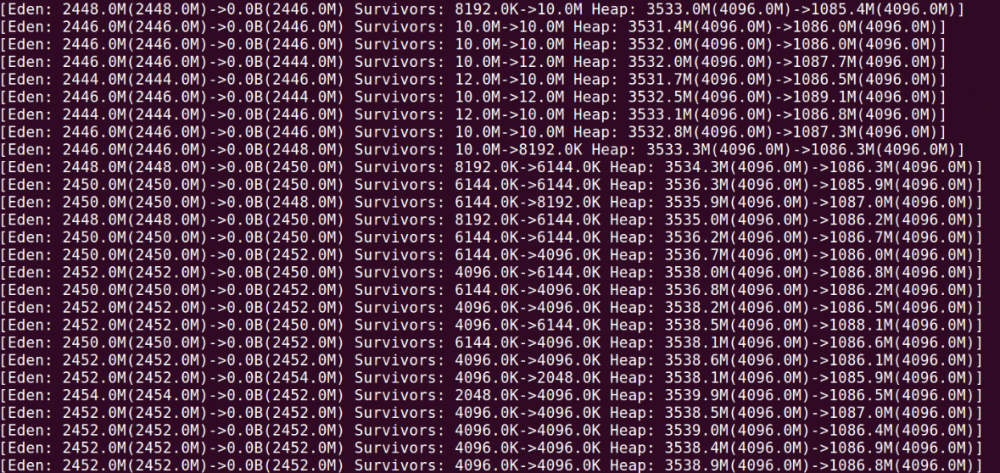
Task: Click the text 10.0M->8192.0K in Survivors
Action: pyautogui.click(x=519, y=150)
